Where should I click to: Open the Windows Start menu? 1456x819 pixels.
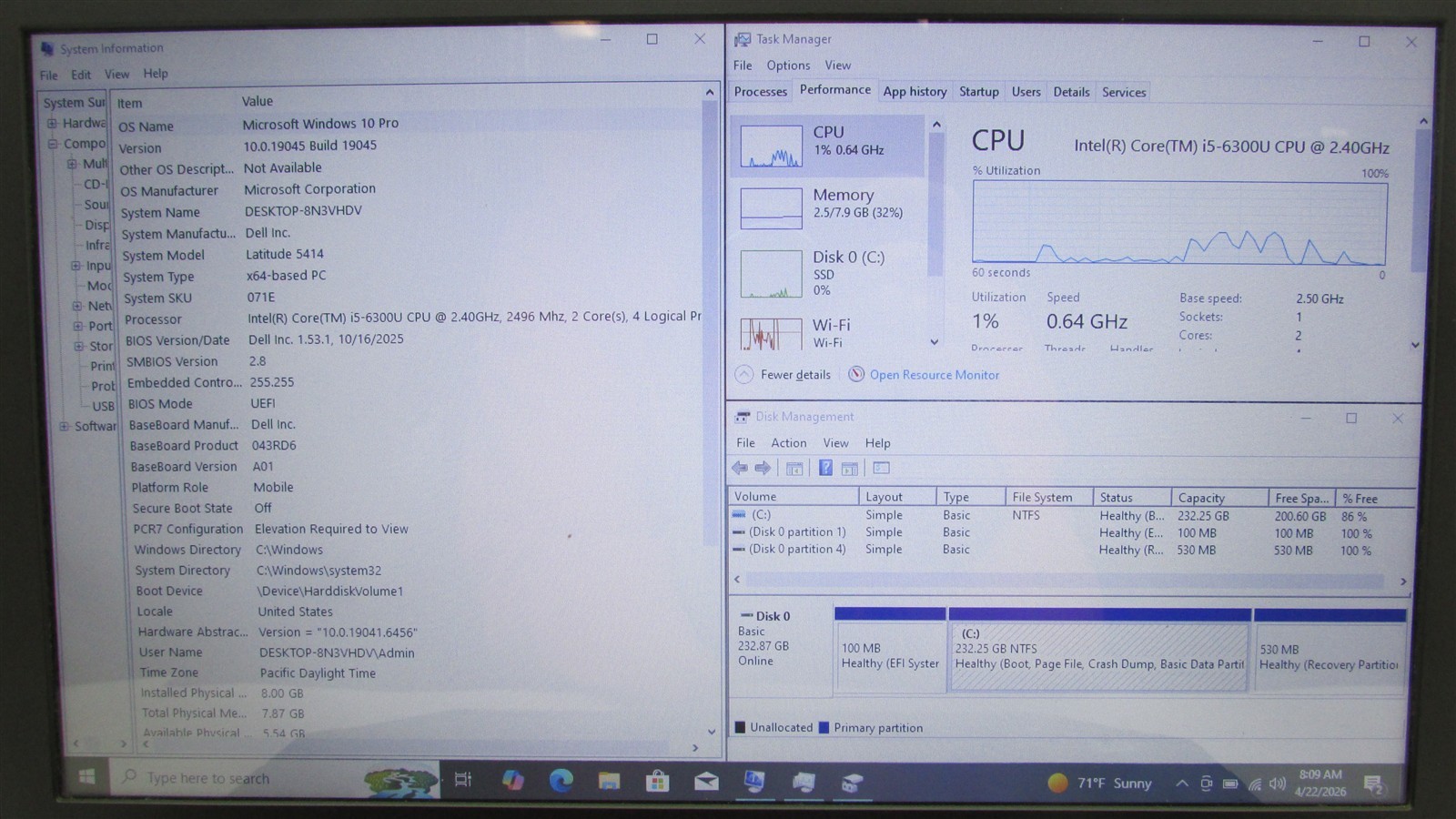(86, 776)
